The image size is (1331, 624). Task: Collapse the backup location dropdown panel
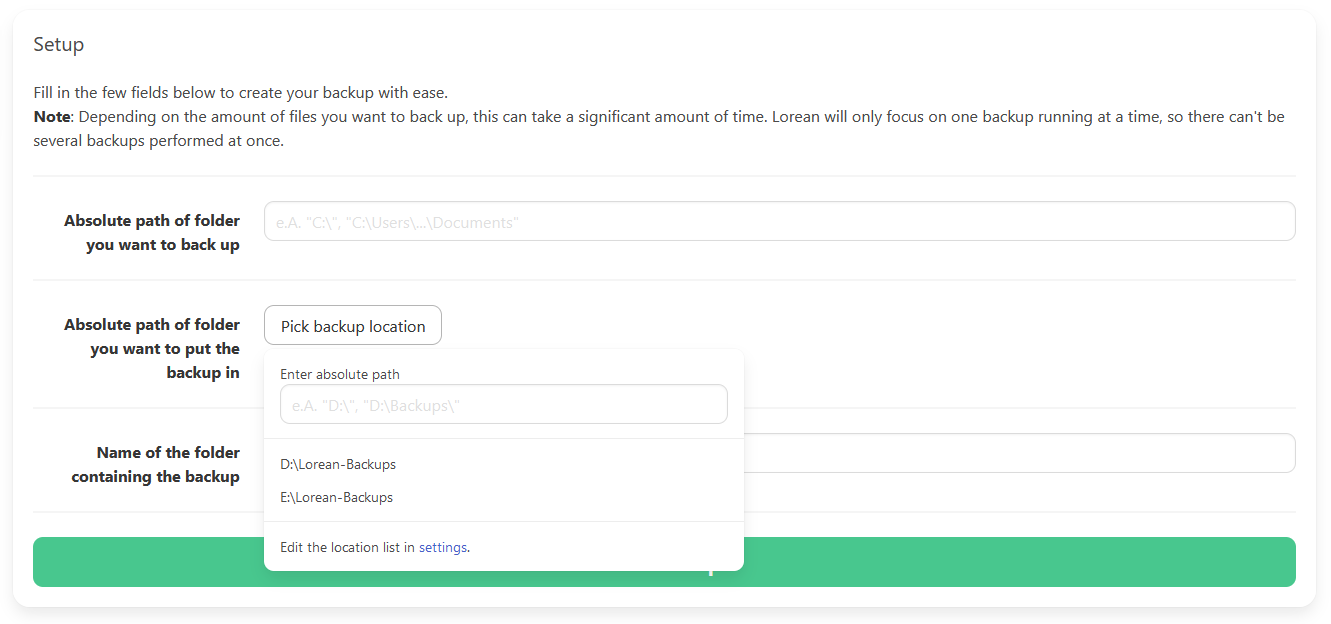(352, 325)
